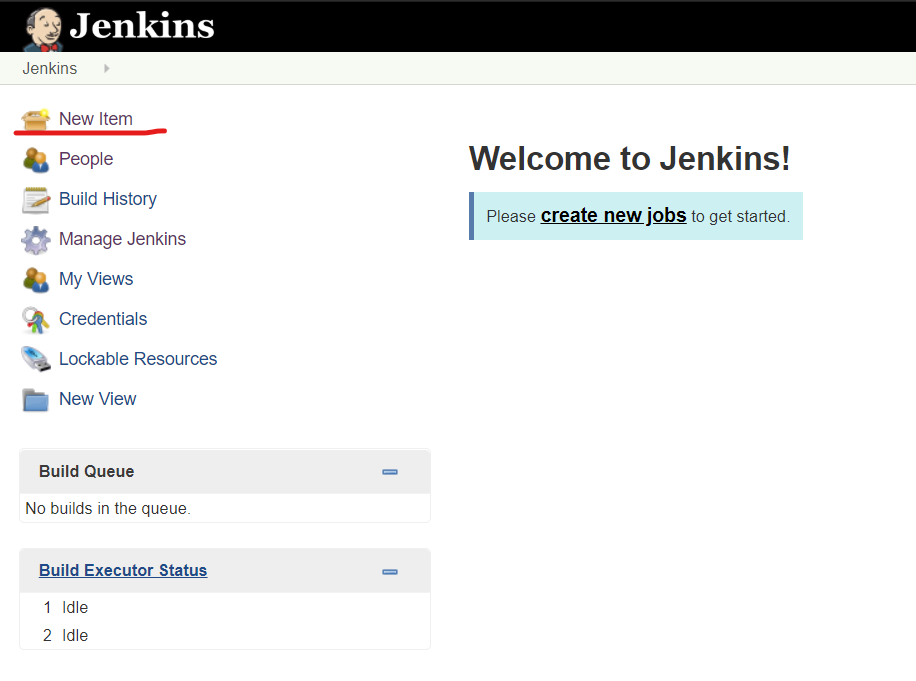Open Lockable Resources page
This screenshot has height=681, width=916.
click(x=138, y=359)
